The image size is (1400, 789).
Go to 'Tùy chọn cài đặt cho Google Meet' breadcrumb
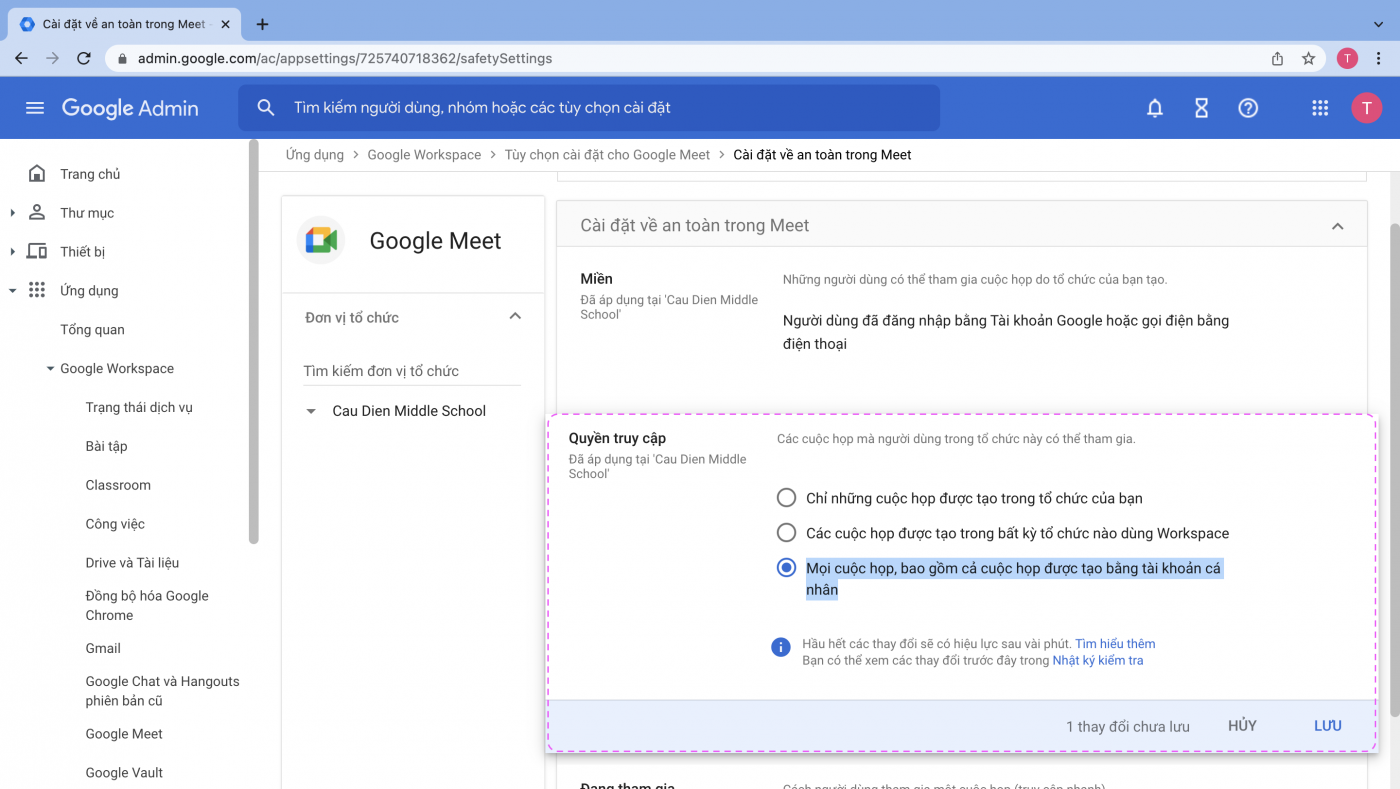coord(607,155)
